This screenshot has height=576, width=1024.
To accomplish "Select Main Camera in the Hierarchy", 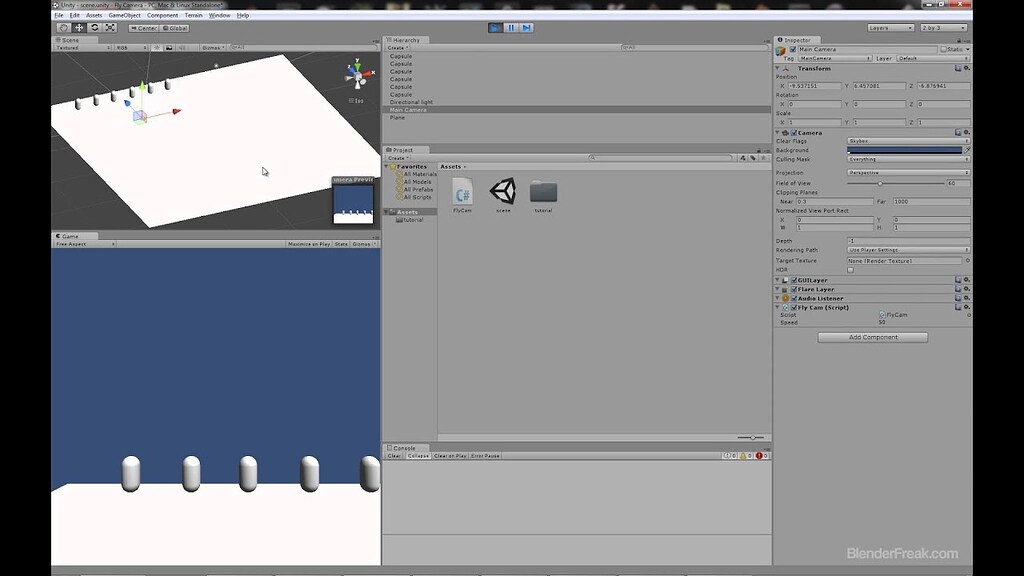I will pos(410,108).
